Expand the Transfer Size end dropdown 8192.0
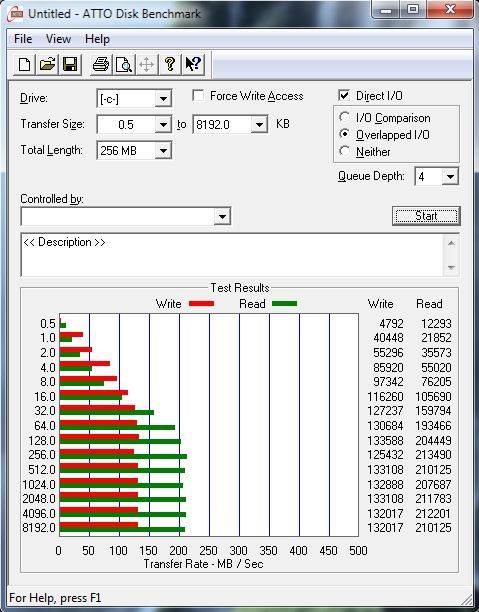 259,125
